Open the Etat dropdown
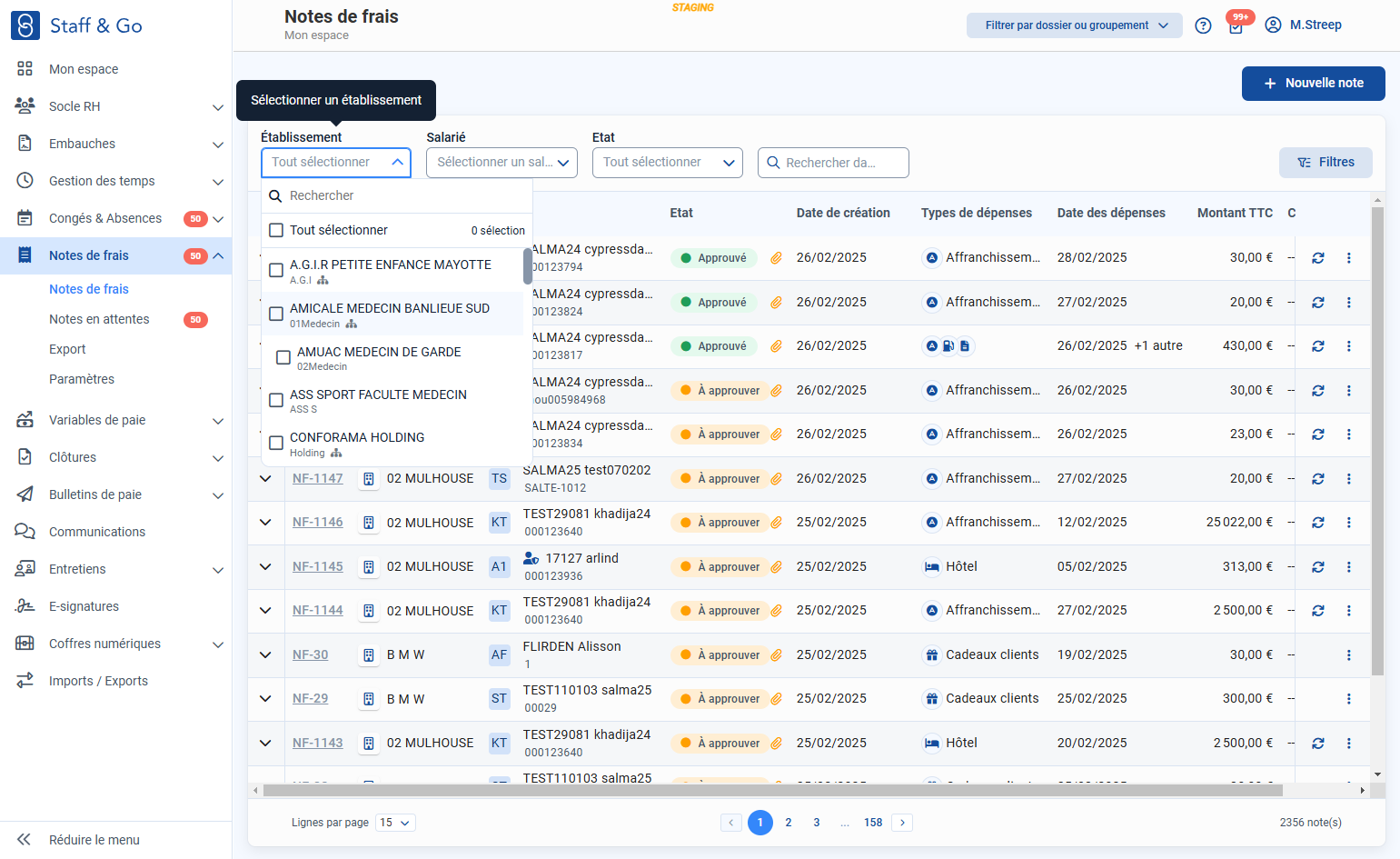1400x859 pixels. 668,163
